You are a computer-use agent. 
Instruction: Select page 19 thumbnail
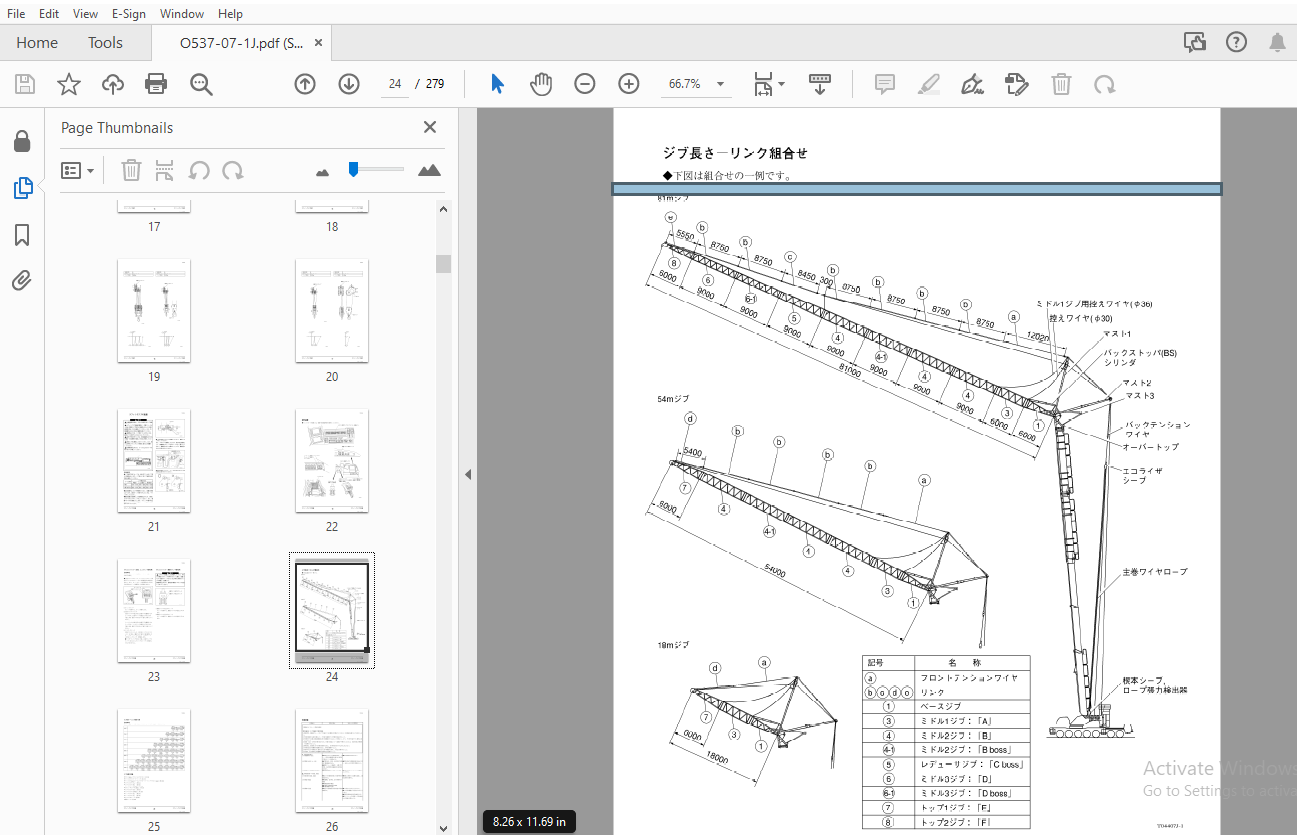(154, 311)
